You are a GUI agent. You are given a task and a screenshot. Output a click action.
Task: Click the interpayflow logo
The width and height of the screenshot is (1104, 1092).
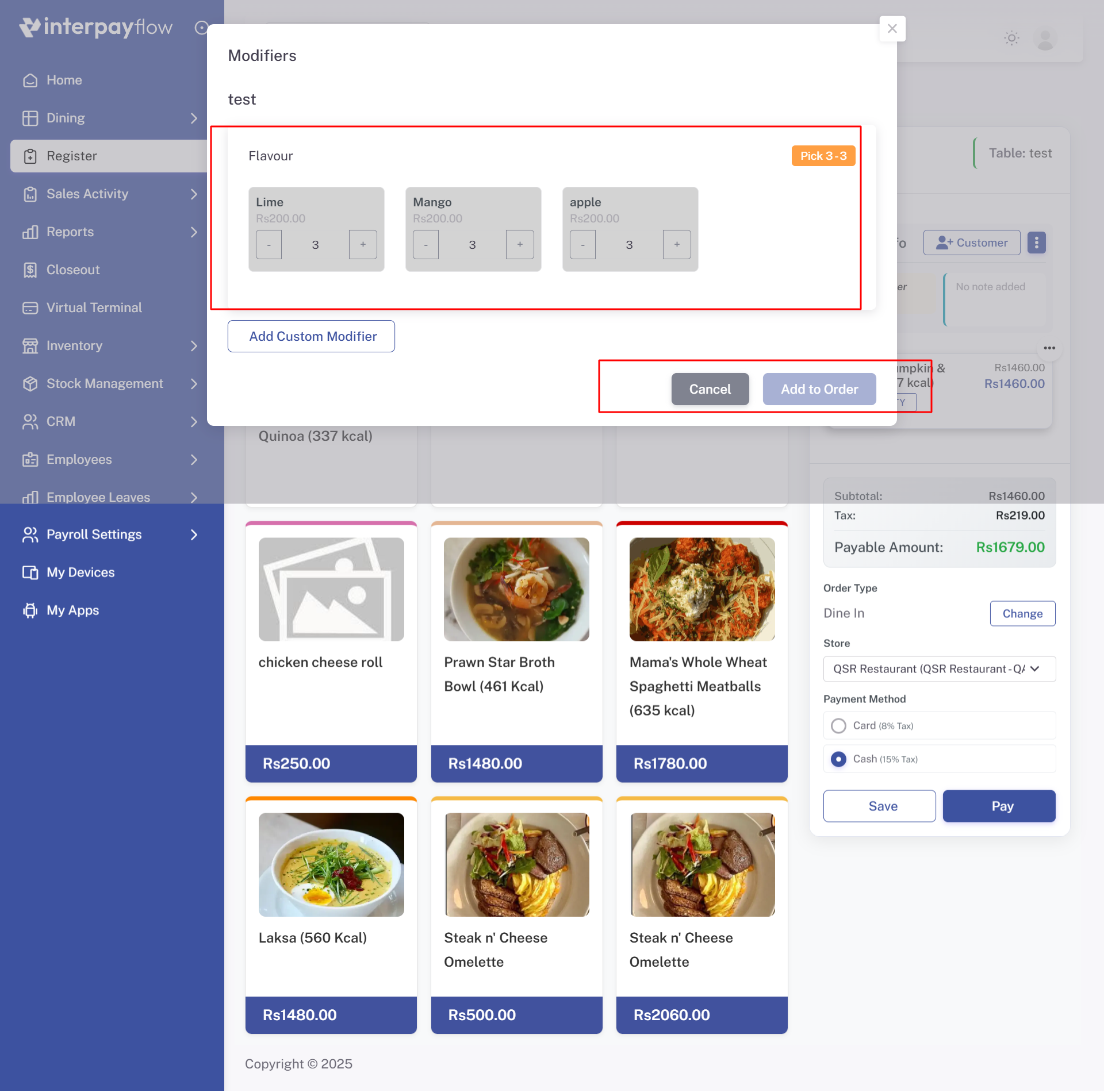click(x=95, y=27)
